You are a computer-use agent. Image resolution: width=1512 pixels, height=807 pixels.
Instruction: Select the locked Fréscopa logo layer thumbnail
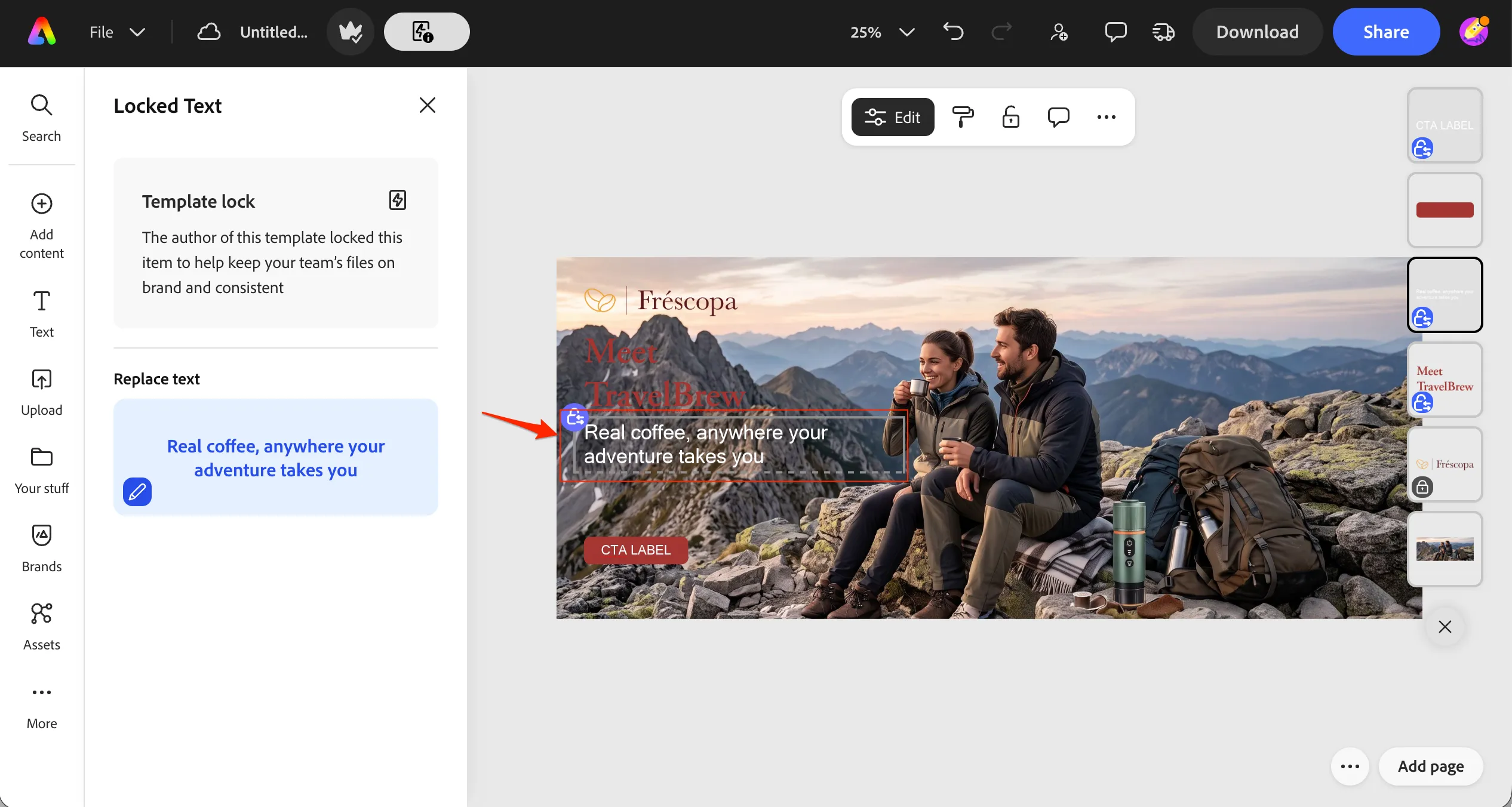[x=1445, y=464]
